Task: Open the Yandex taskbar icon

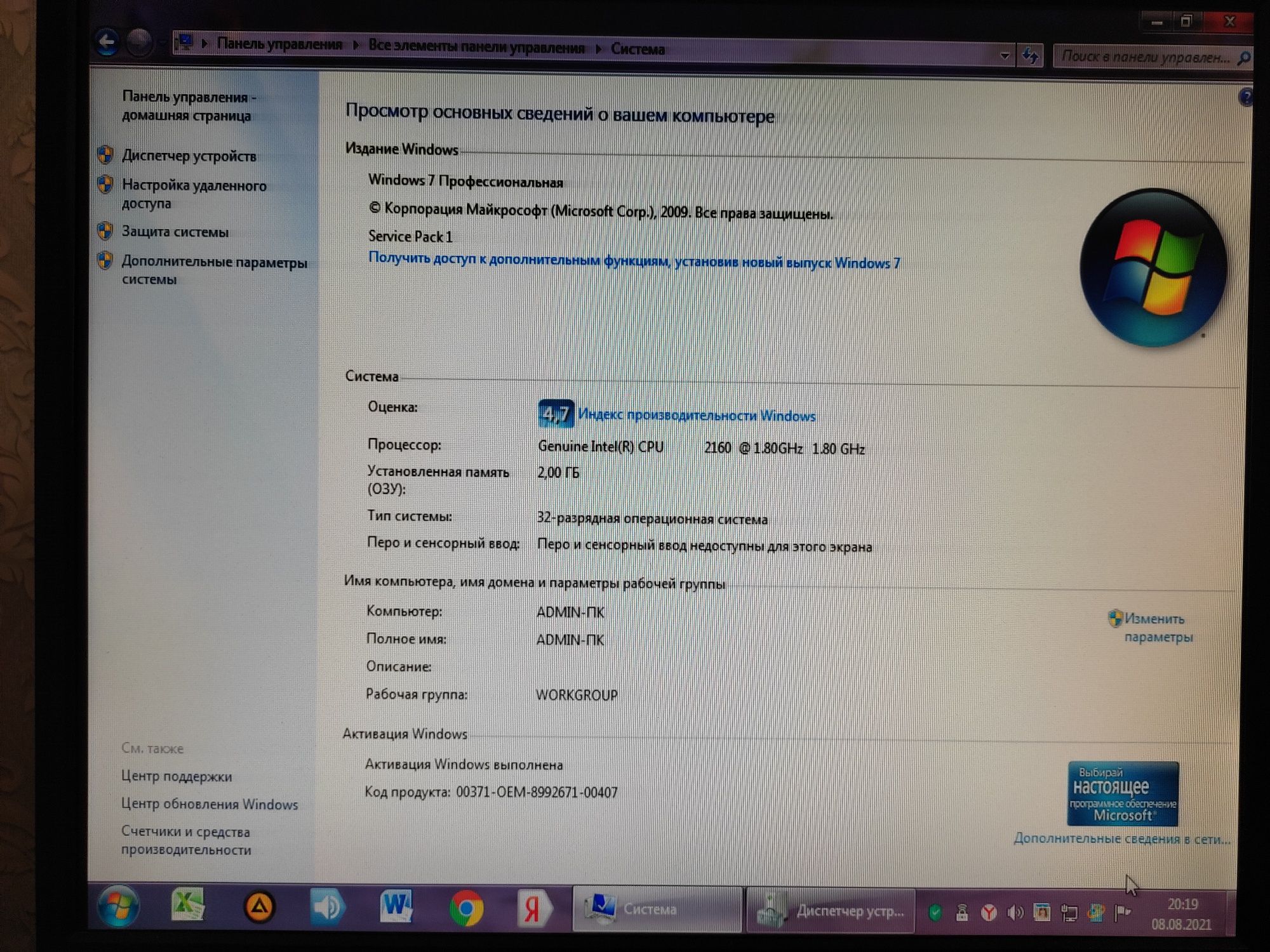Action: click(x=535, y=909)
